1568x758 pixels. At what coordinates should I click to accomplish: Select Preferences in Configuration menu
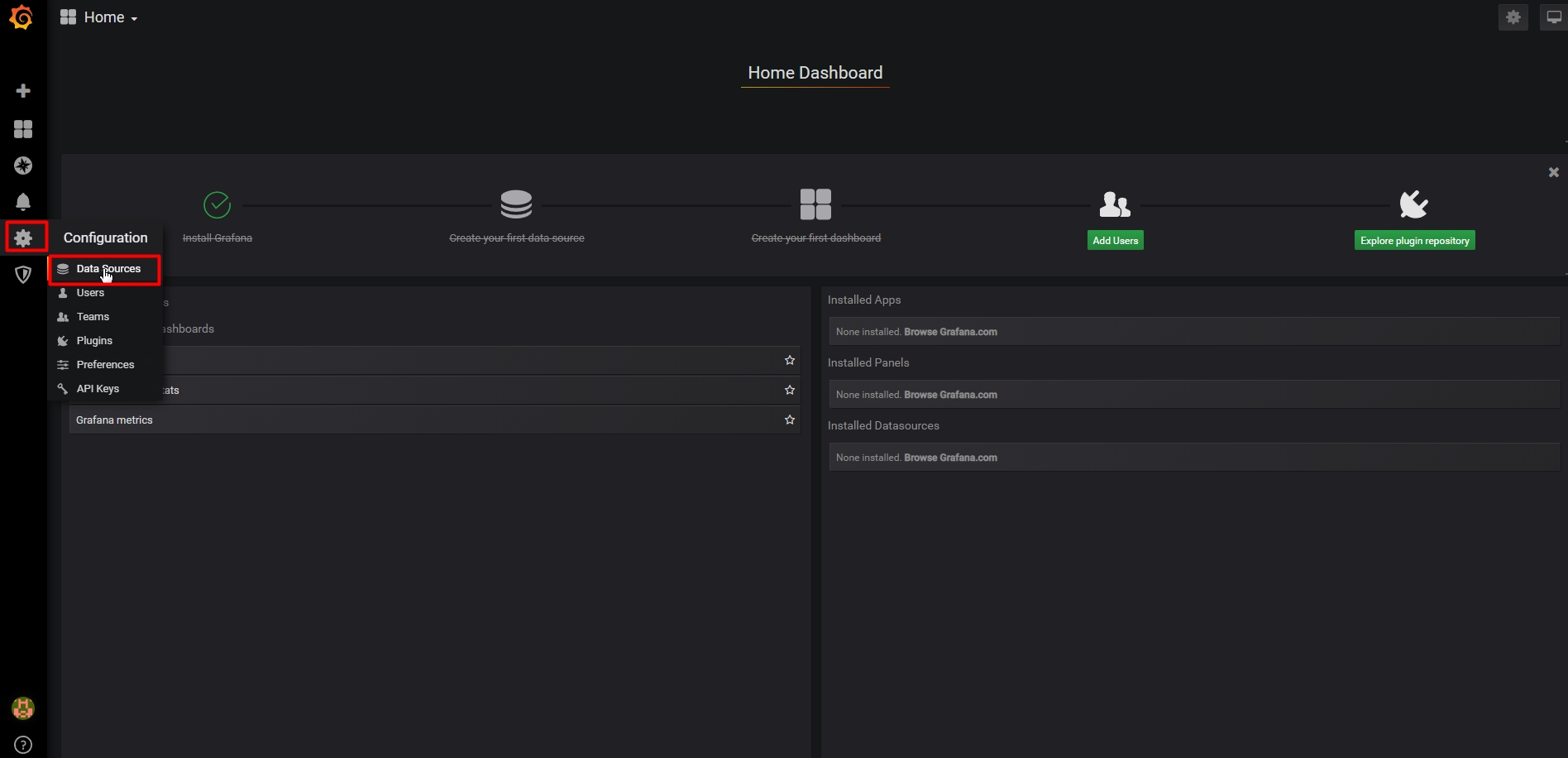(104, 365)
